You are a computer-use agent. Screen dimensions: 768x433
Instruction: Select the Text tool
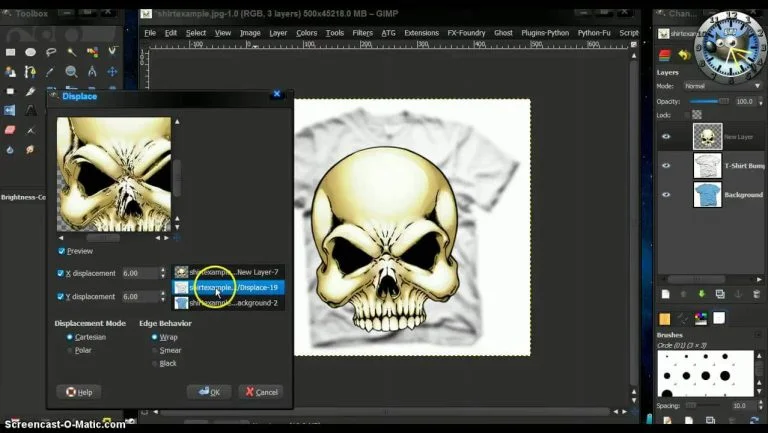[x=31, y=110]
